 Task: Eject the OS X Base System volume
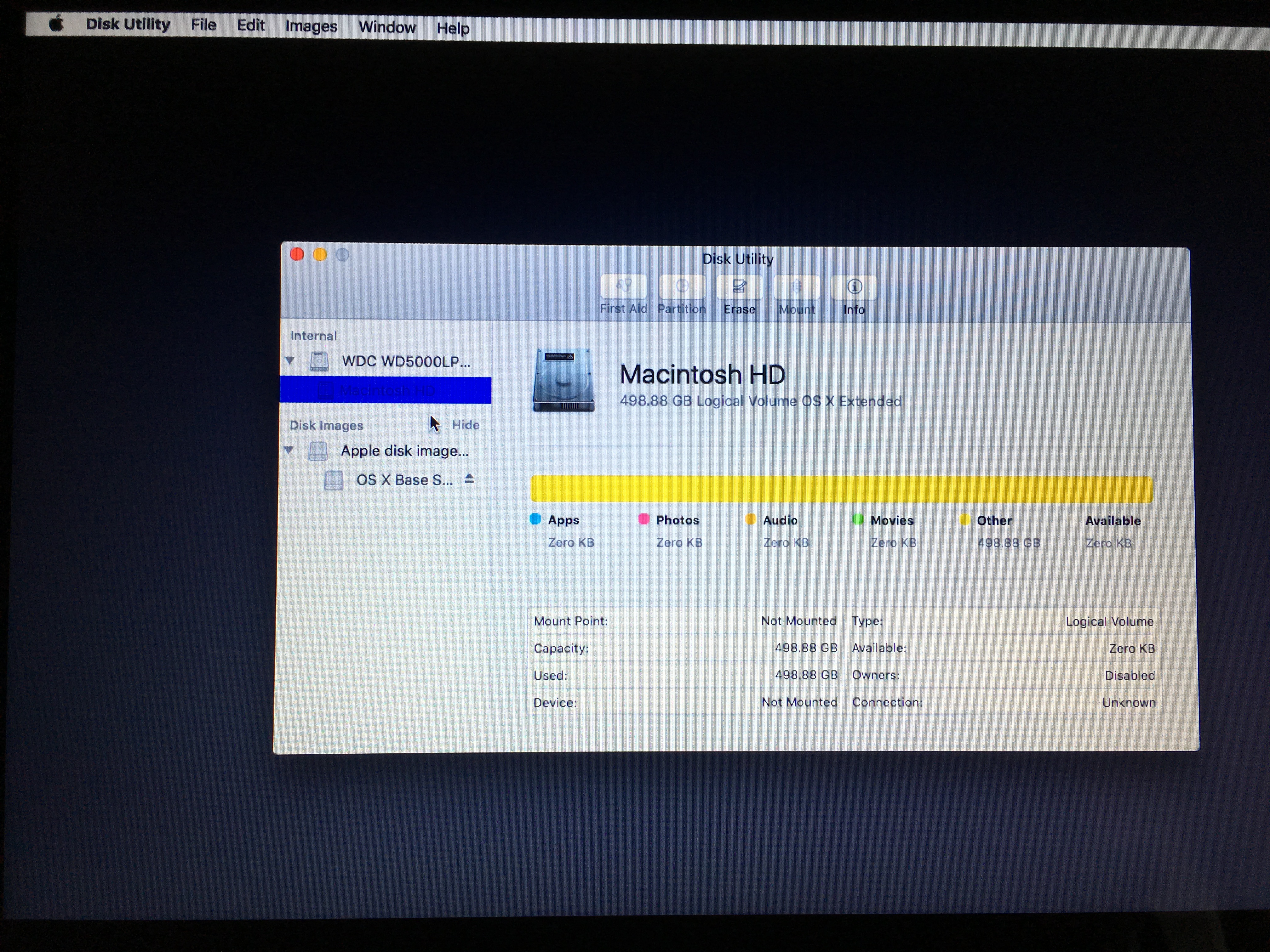469,479
